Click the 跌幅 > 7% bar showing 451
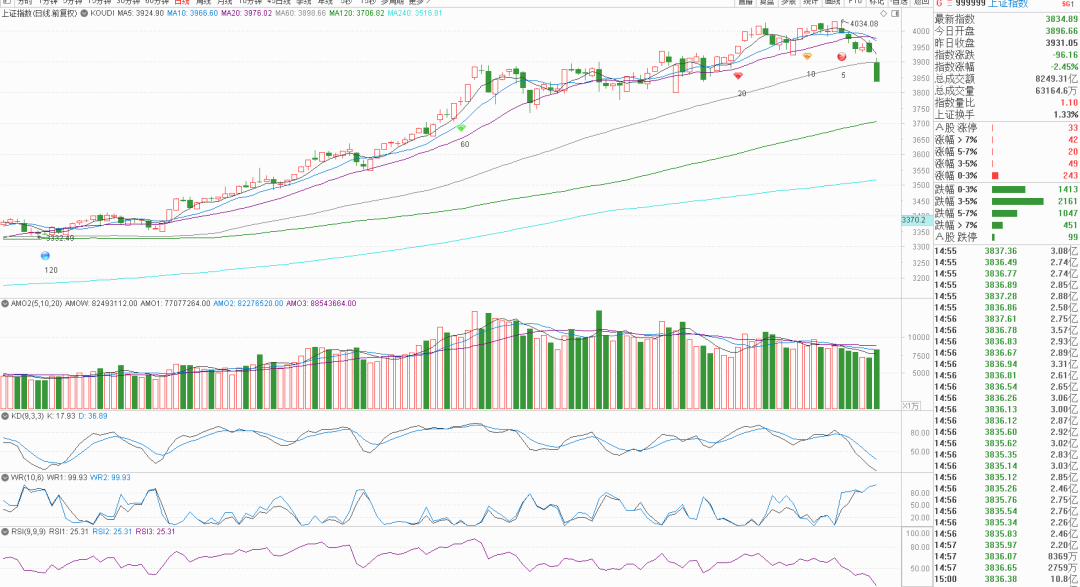The width and height of the screenshot is (1080, 587). point(997,225)
